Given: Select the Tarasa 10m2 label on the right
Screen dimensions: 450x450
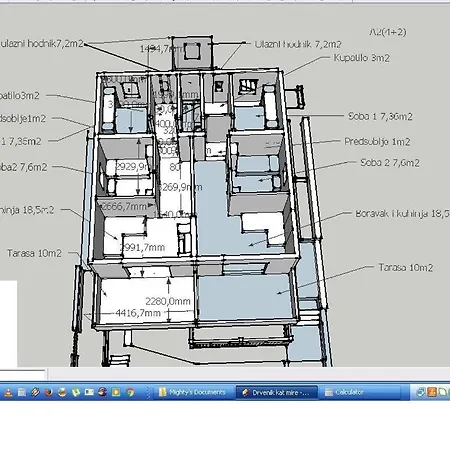Looking at the screenshot, I should [406, 268].
